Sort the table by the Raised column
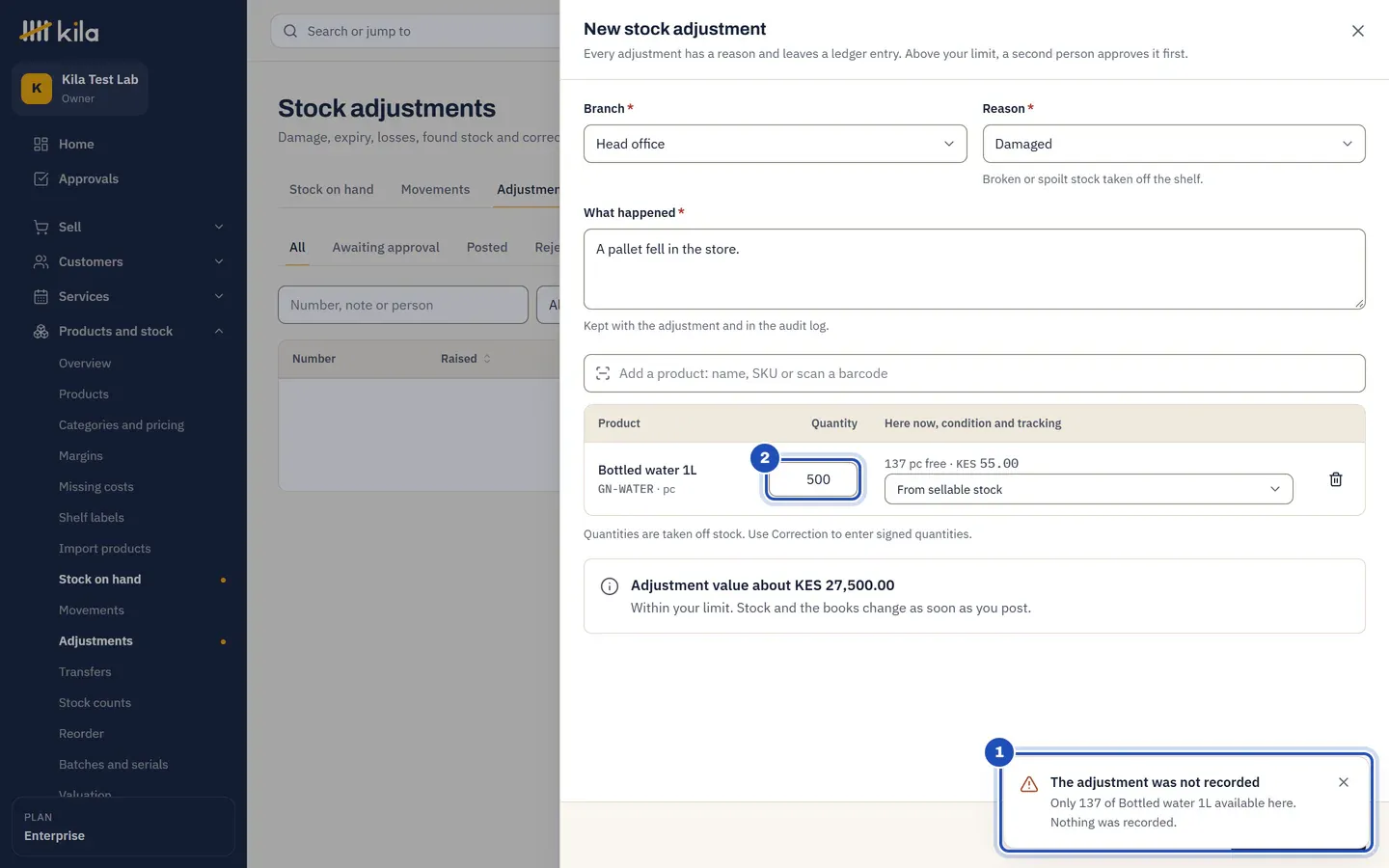The width and height of the screenshot is (1389, 868). tap(466, 359)
